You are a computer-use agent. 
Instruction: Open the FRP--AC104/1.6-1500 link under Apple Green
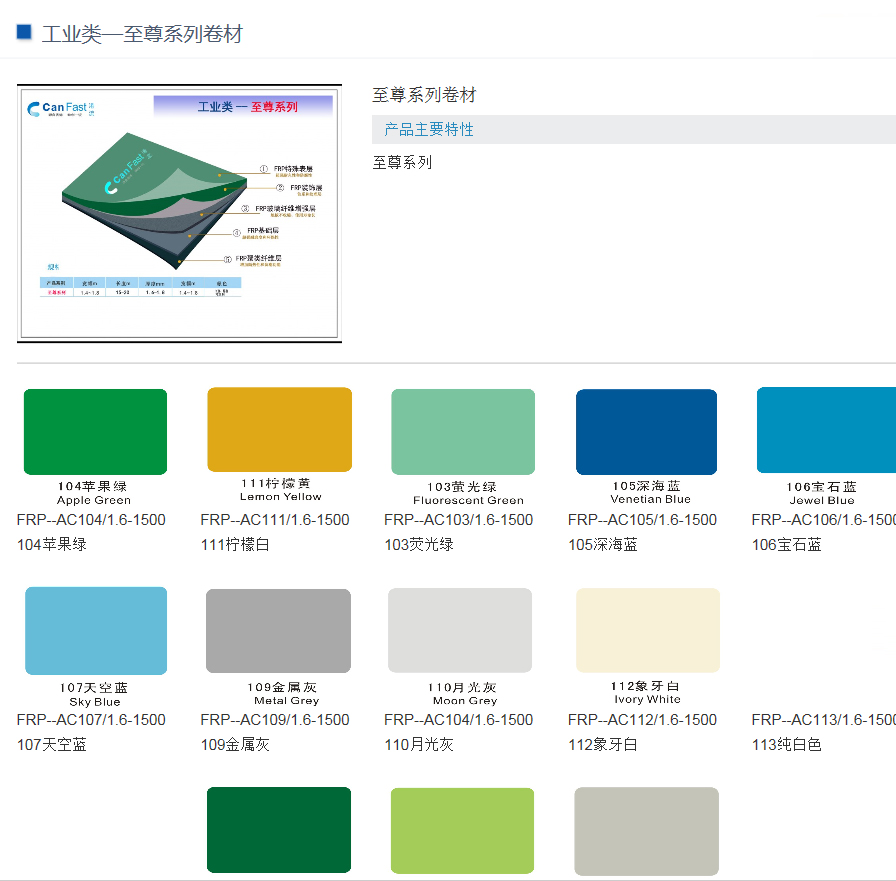(91, 520)
